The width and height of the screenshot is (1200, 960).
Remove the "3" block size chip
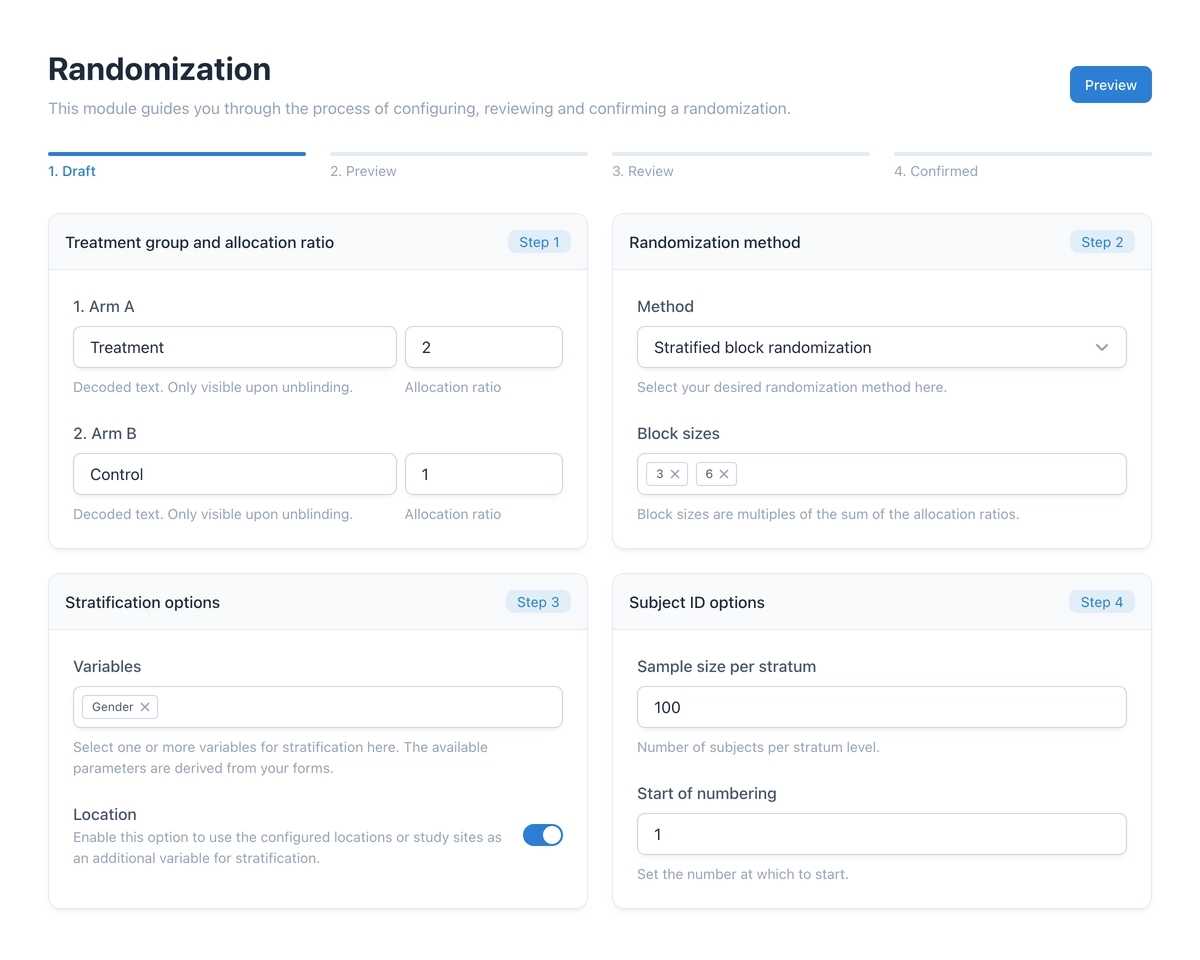(674, 473)
